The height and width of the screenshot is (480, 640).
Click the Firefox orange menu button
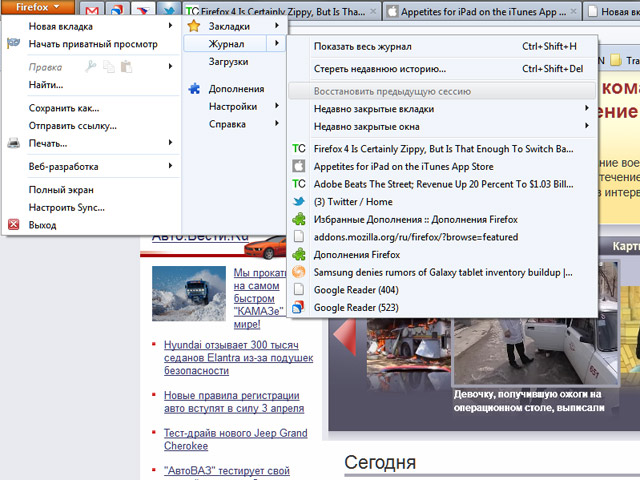[38, 7]
